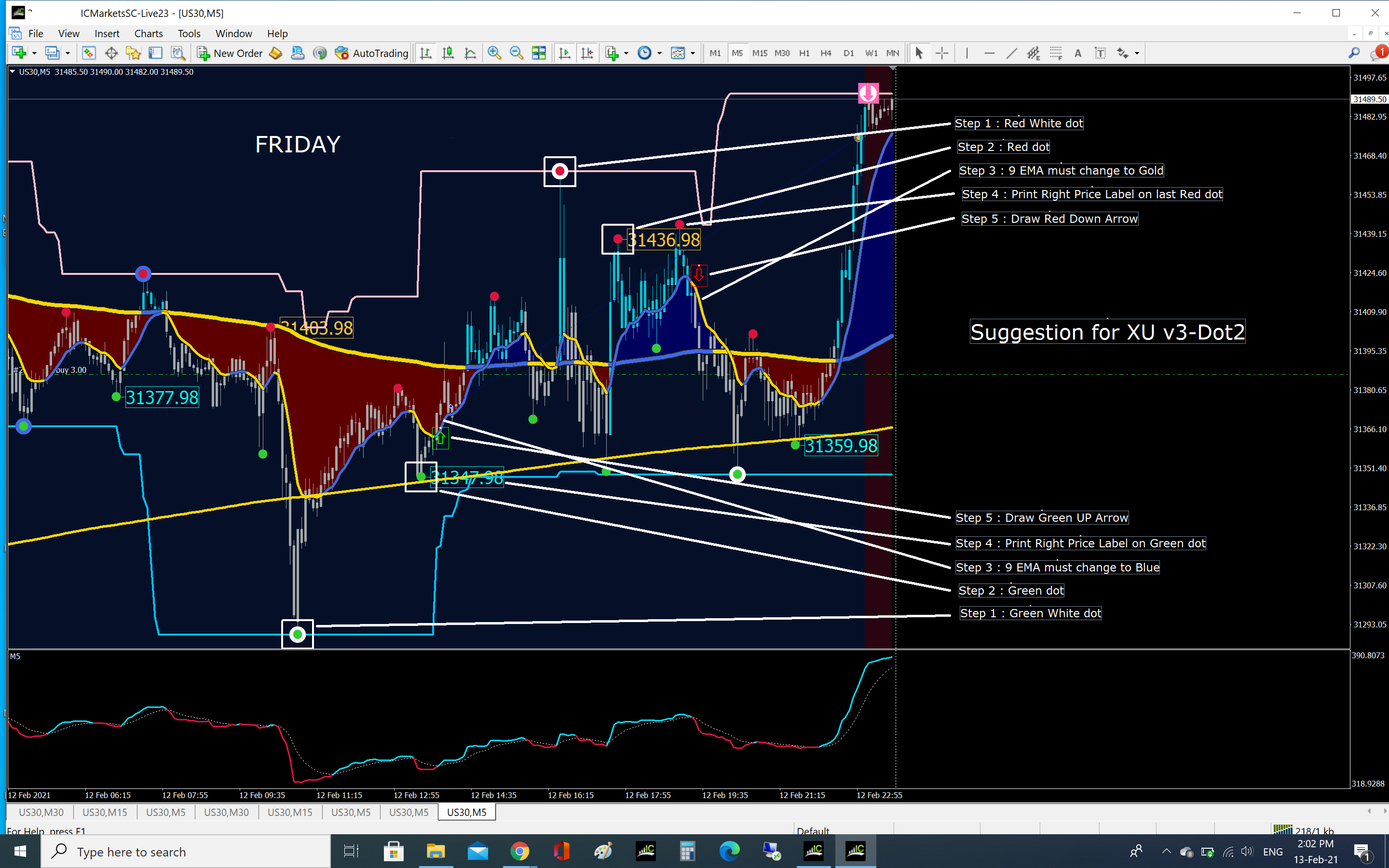The width and height of the screenshot is (1389, 868).
Task: Toggle the chart Auto Scroll button
Action: tap(565, 54)
